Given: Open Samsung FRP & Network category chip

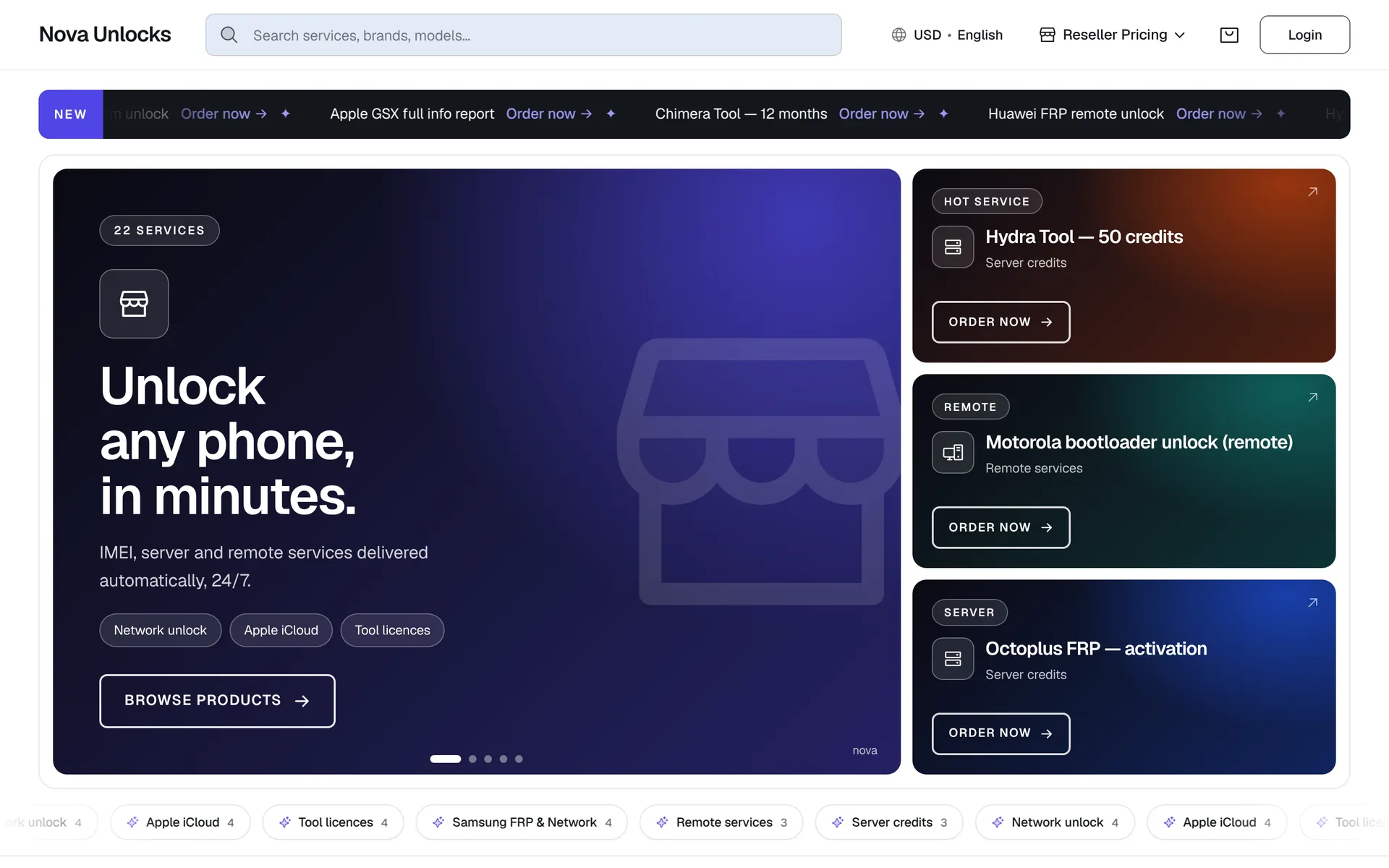Looking at the screenshot, I should click(x=522, y=822).
